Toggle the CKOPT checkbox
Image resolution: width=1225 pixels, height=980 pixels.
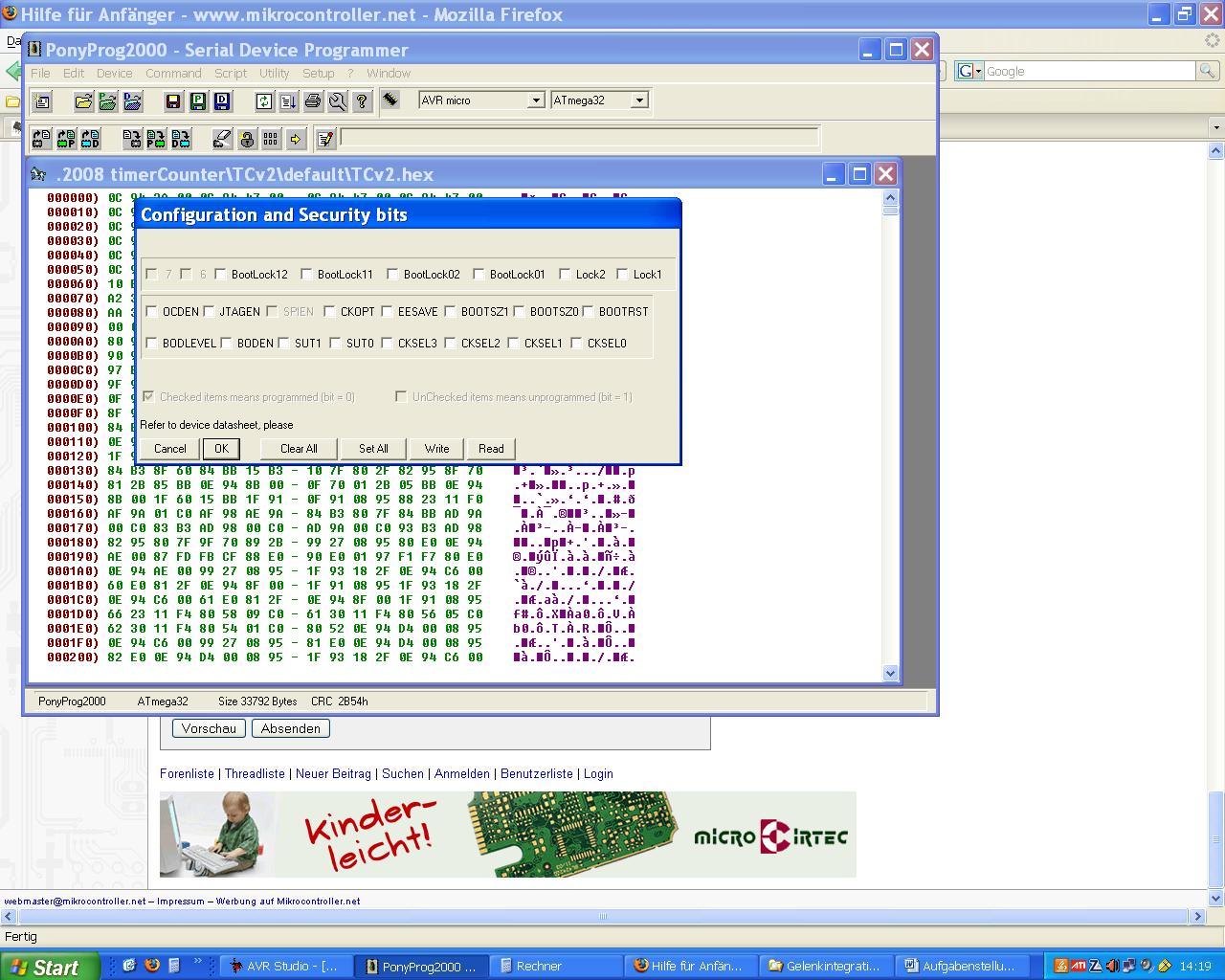pos(329,311)
